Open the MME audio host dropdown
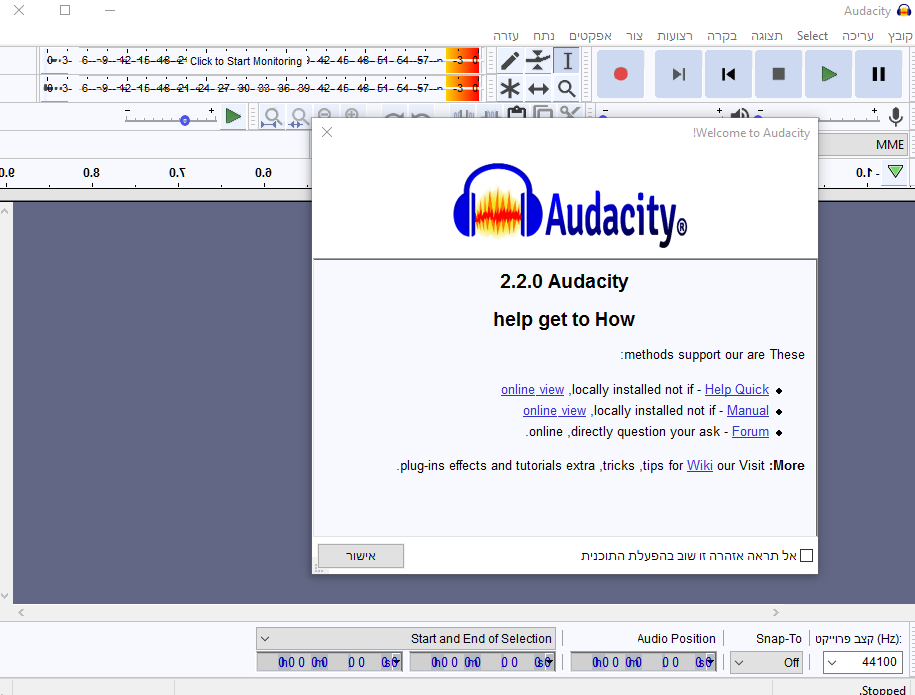Viewport: 915px width, 695px height. (x=862, y=145)
